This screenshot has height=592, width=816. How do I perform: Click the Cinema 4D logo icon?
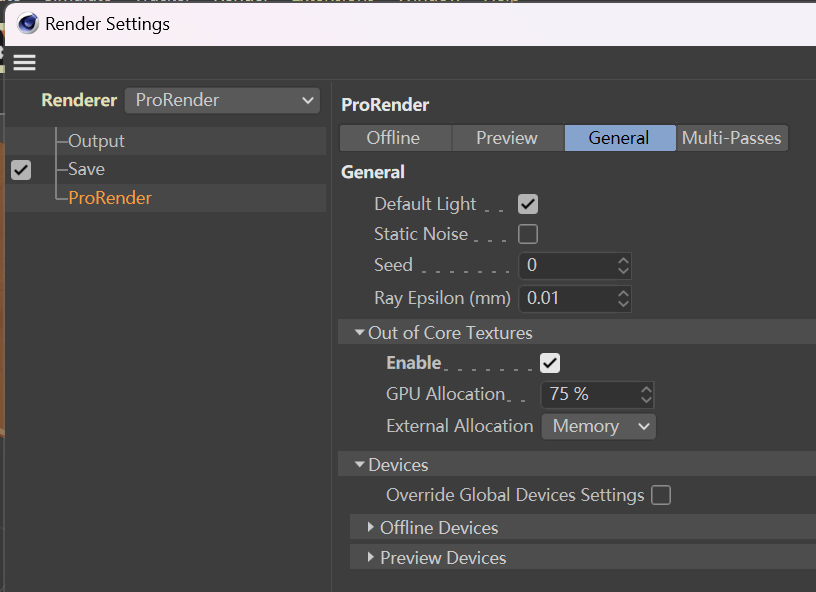28,24
